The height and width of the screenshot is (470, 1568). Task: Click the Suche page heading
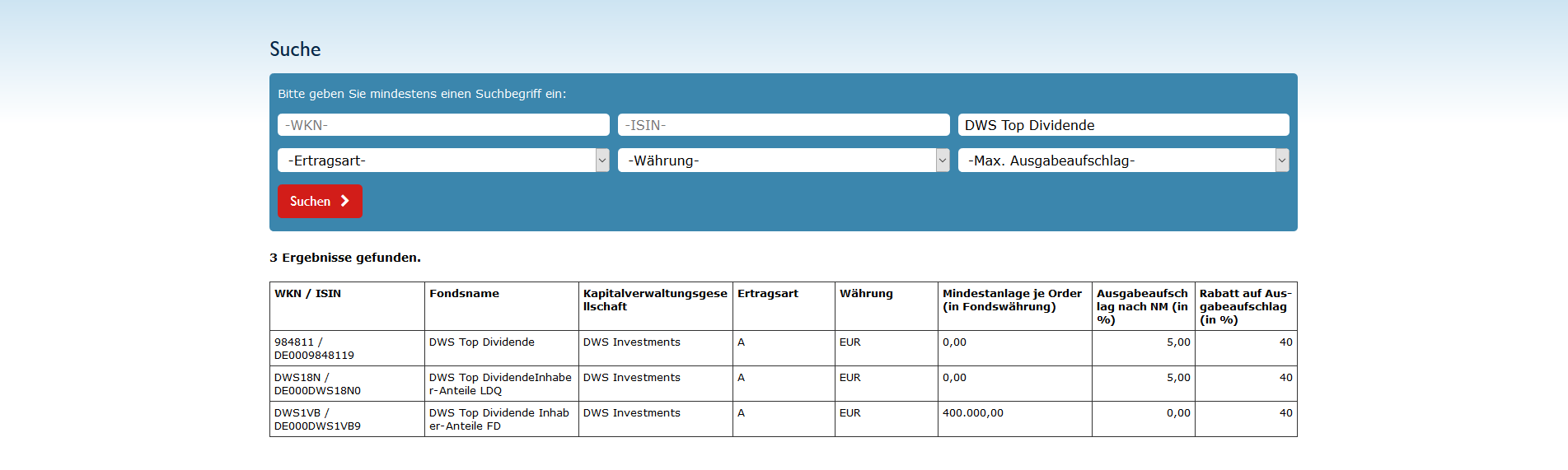[295, 49]
